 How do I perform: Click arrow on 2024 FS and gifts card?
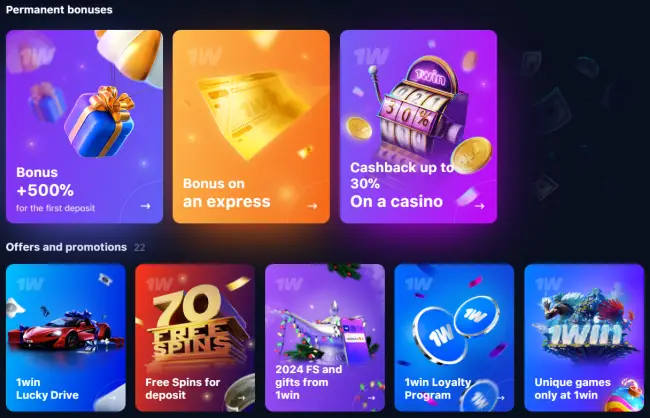[x=371, y=398]
